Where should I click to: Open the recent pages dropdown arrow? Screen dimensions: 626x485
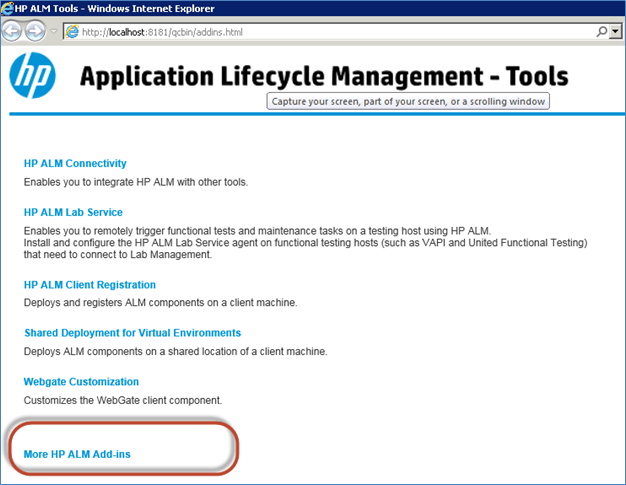click(54, 32)
